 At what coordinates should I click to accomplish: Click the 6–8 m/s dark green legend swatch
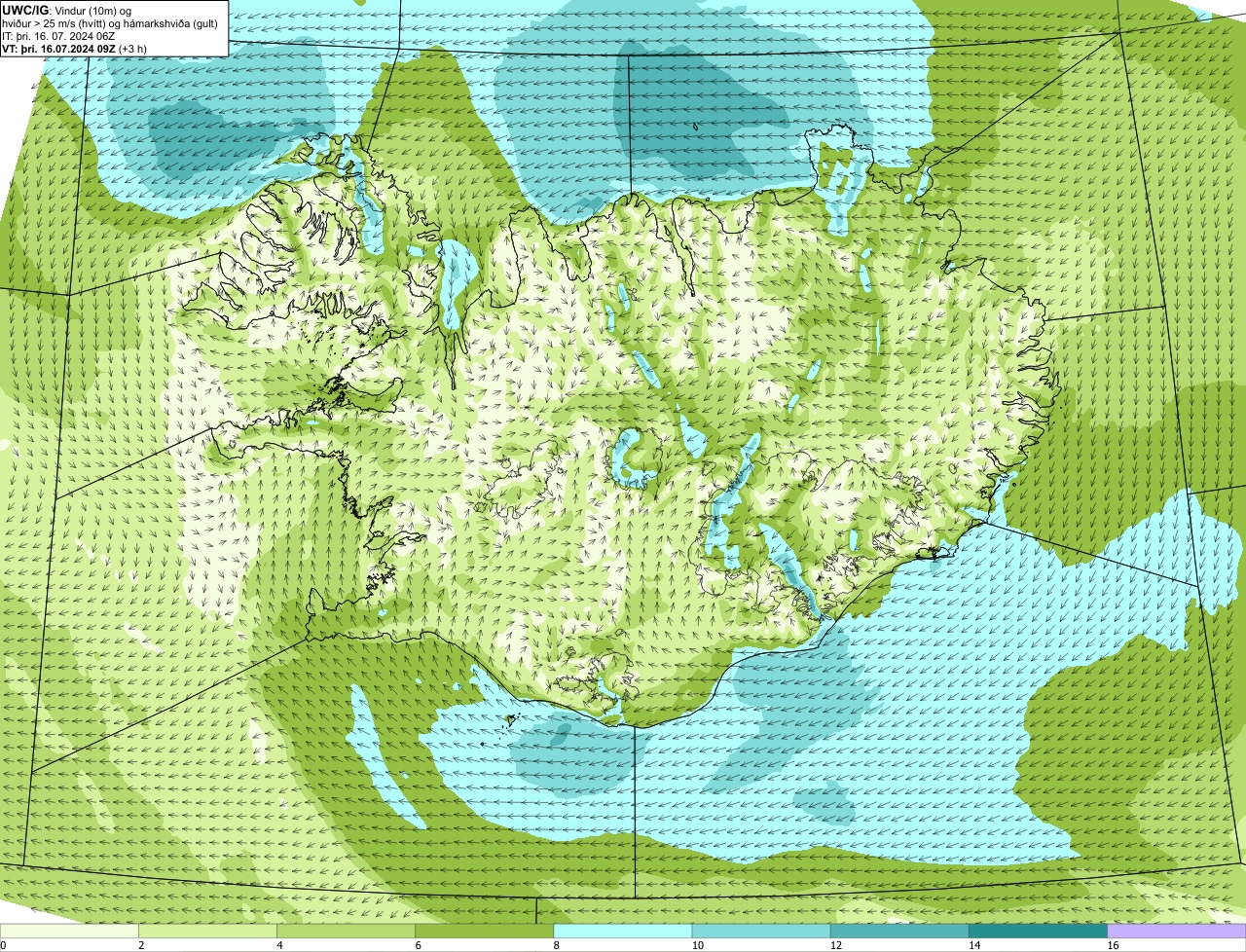coord(485,932)
